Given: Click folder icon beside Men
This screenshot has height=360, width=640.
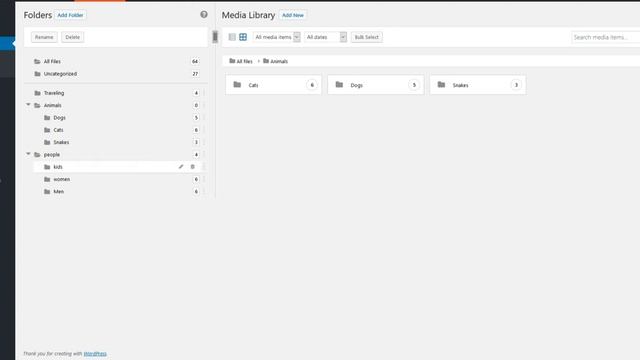Looking at the screenshot, I should [47, 191].
